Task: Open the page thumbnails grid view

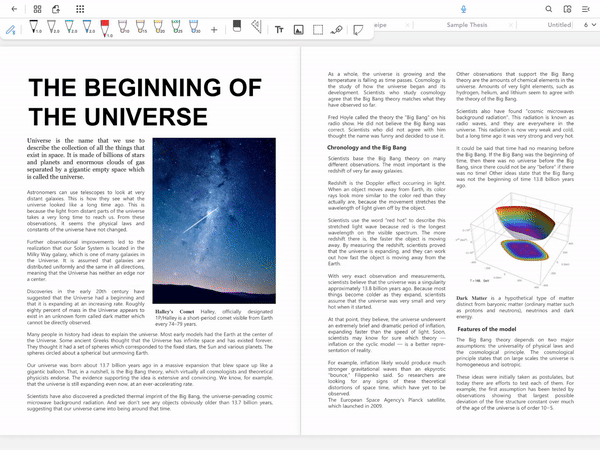Action: click(38, 9)
